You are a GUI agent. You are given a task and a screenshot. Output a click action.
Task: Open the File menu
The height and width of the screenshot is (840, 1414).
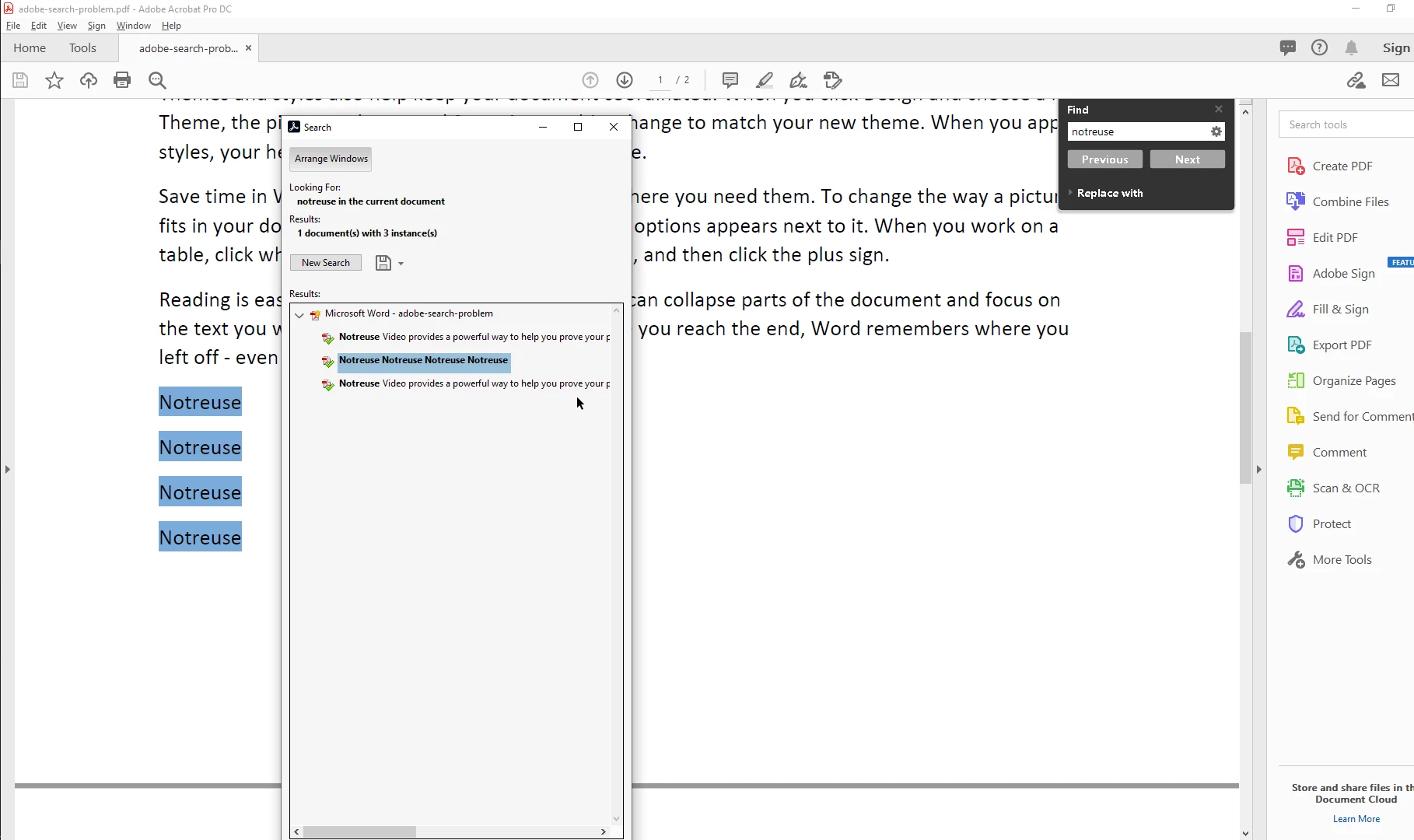tap(13, 26)
